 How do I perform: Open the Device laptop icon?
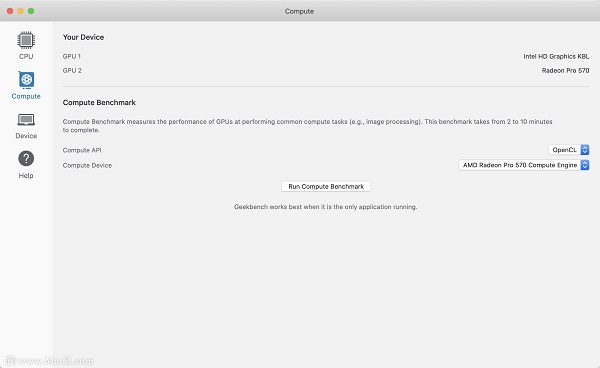(26, 120)
